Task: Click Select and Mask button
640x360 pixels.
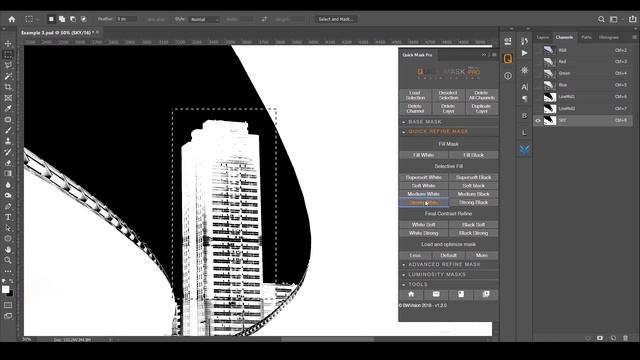Action: pyautogui.click(x=336, y=19)
